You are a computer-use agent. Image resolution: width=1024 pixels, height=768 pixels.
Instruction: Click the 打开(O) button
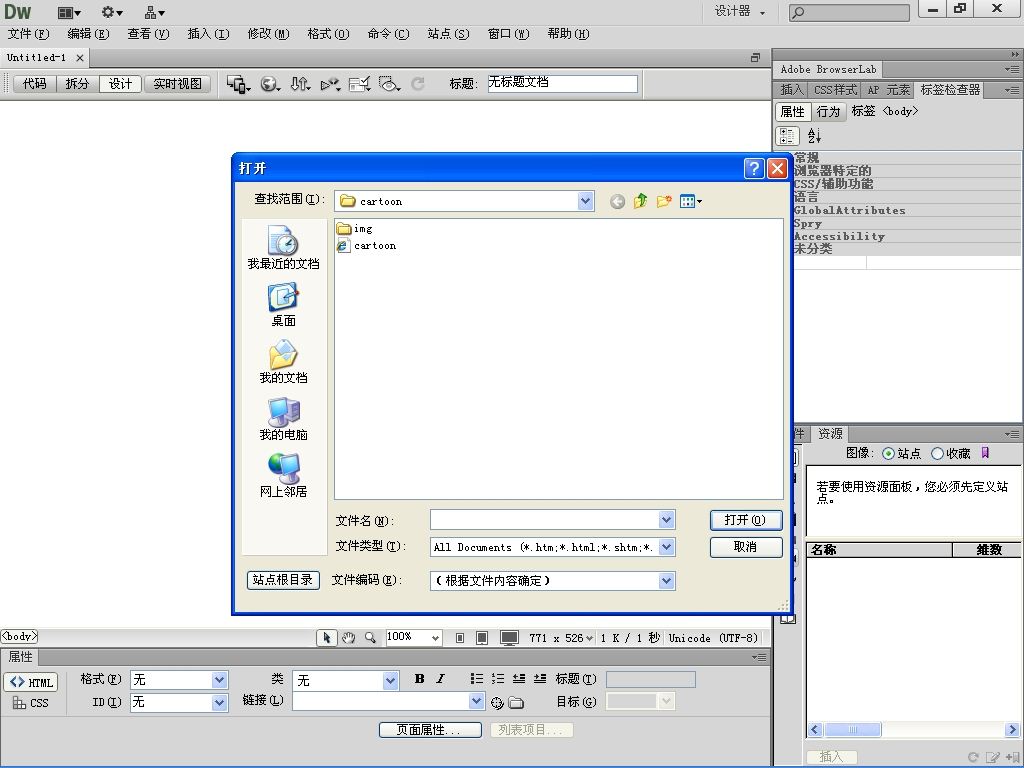pyautogui.click(x=746, y=520)
